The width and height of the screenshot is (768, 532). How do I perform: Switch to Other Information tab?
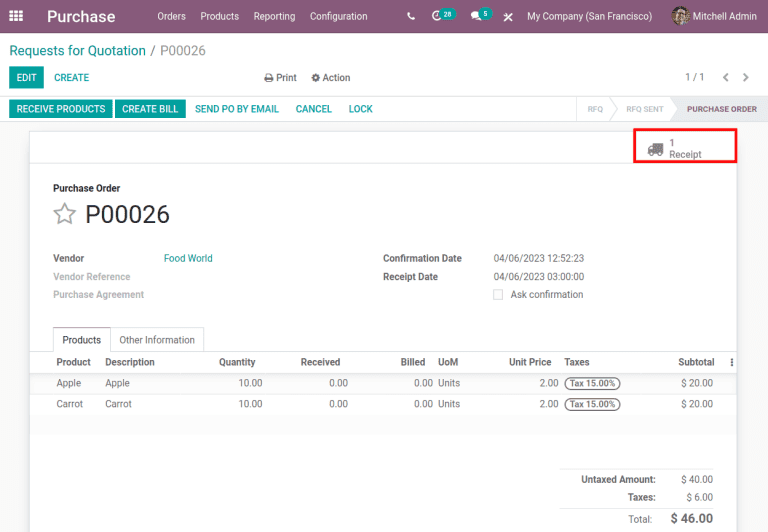pos(157,340)
